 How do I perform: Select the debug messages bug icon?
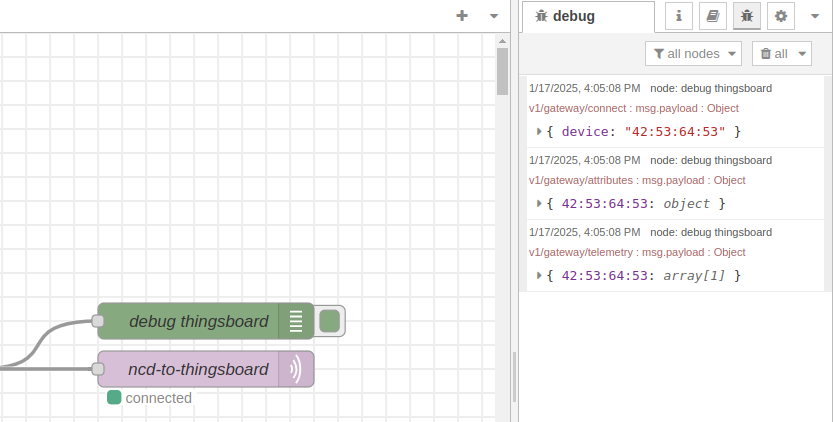[746, 16]
